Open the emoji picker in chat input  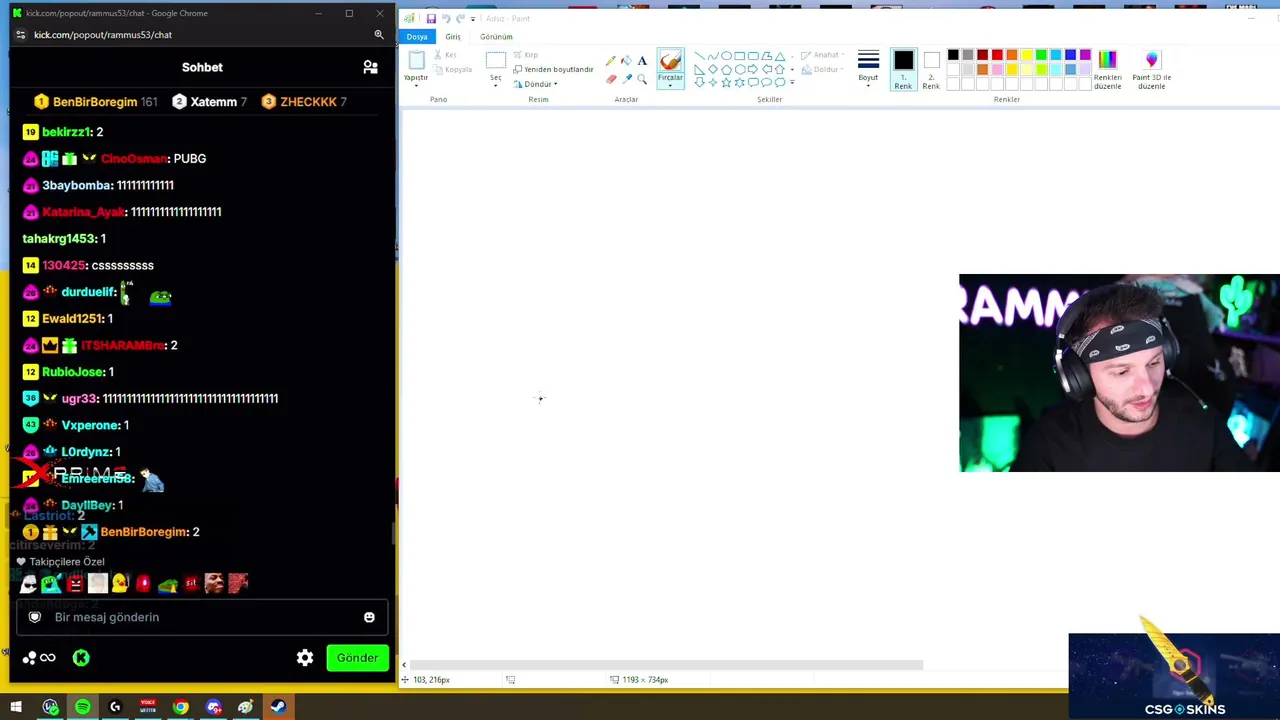point(369,617)
